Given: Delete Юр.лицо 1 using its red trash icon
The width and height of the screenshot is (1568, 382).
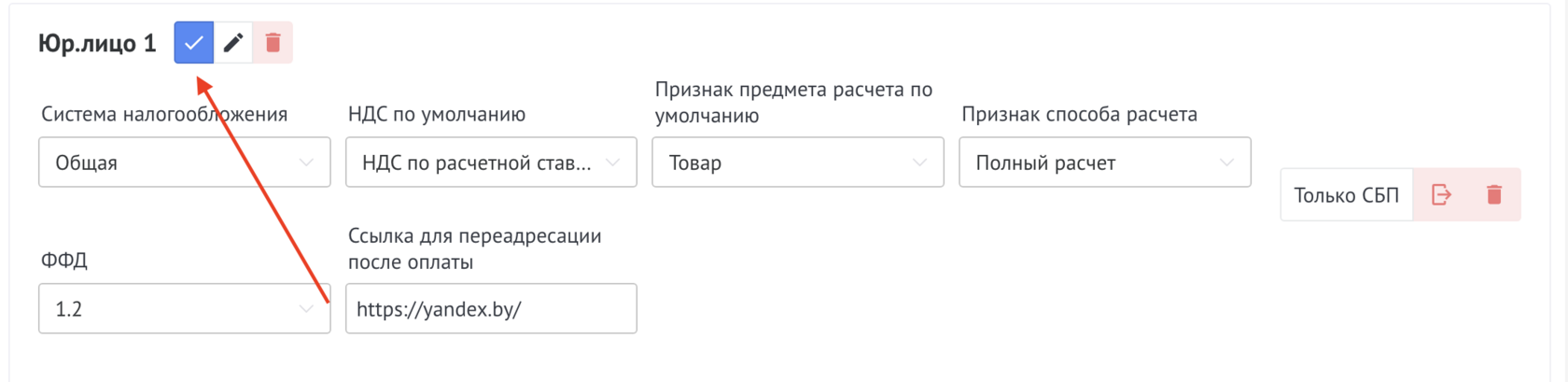Looking at the screenshot, I should point(273,43).
